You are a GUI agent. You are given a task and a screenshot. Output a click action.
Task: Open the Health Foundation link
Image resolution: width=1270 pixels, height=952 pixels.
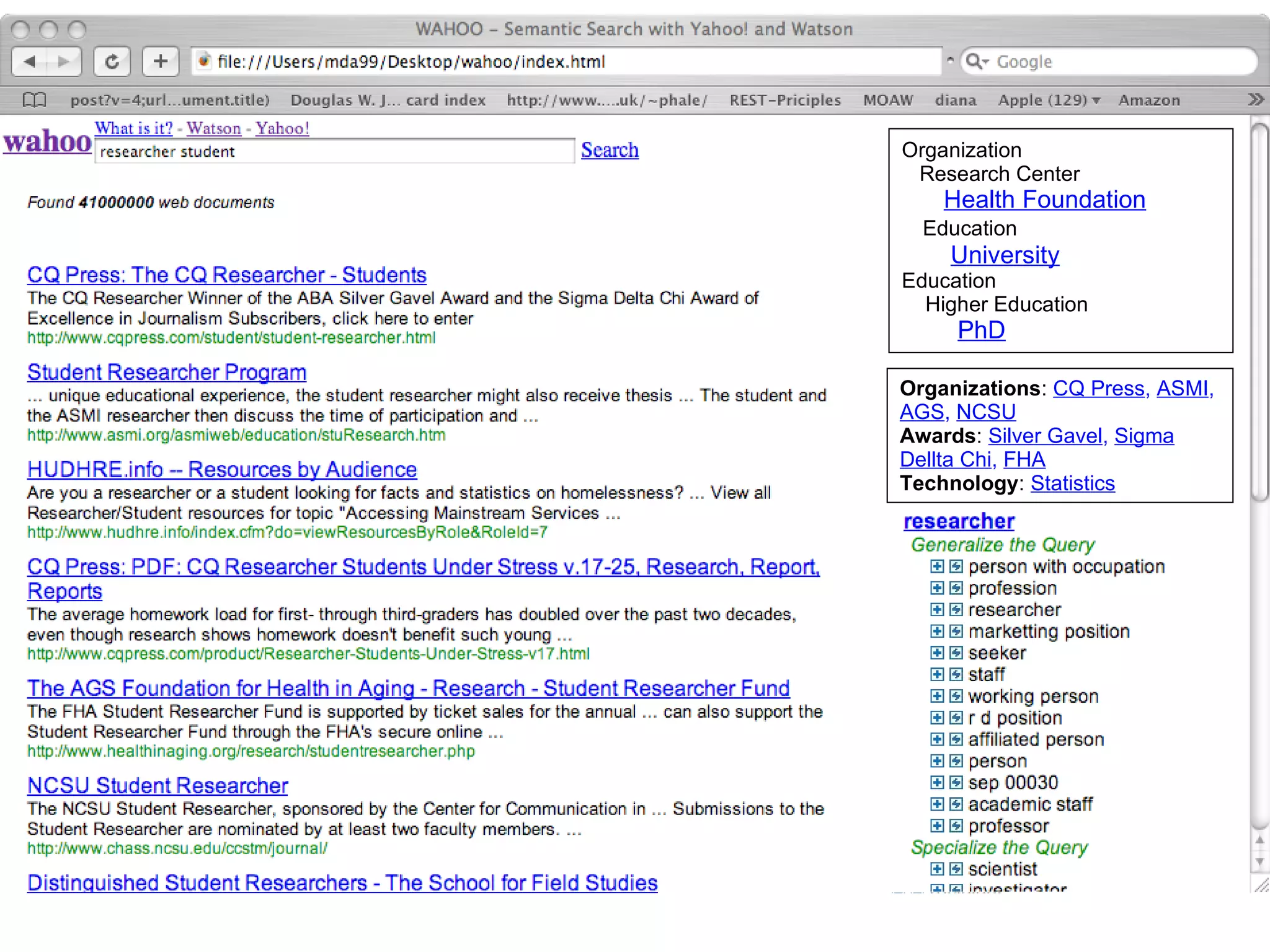[1044, 200]
